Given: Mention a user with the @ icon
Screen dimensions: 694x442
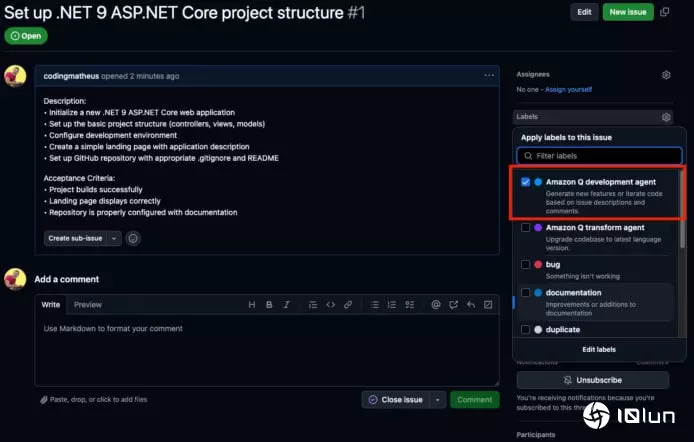Looking at the screenshot, I should 436,304.
